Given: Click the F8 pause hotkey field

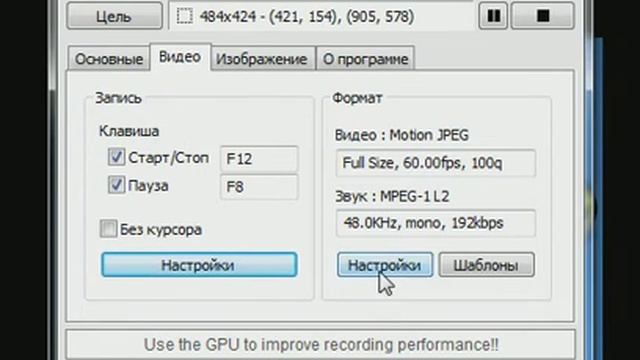Looking at the screenshot, I should [259, 187].
